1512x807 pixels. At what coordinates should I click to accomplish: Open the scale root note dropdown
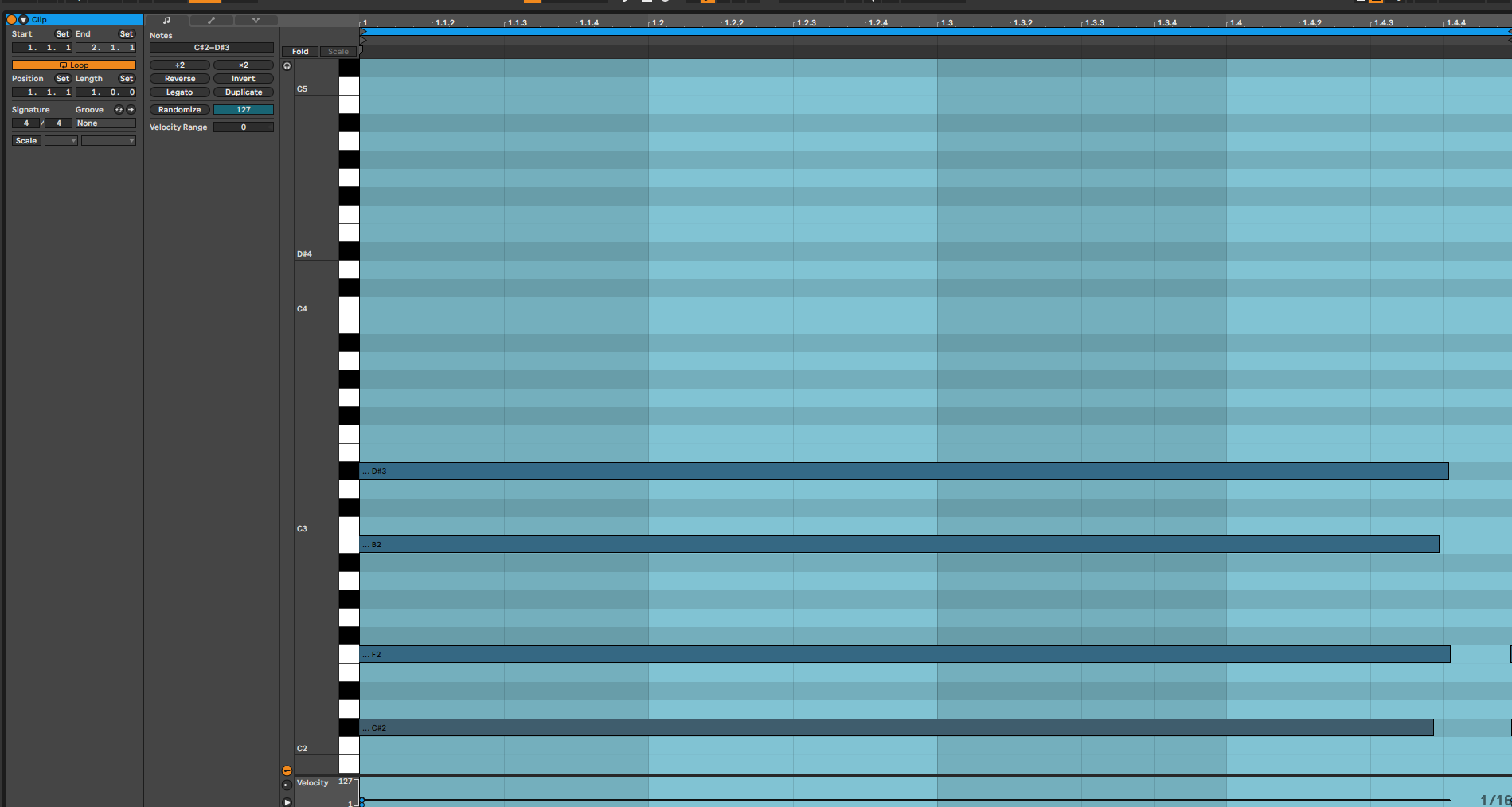click(x=61, y=141)
